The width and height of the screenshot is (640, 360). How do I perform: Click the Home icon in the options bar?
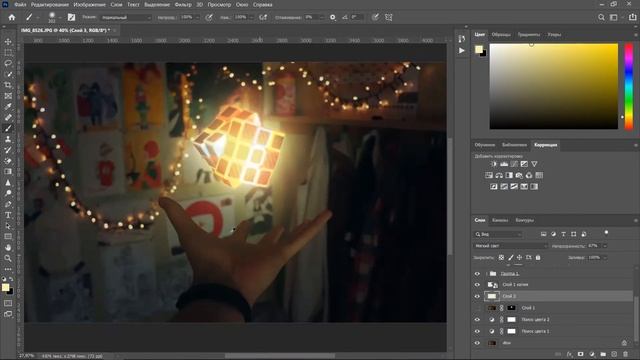12,17
